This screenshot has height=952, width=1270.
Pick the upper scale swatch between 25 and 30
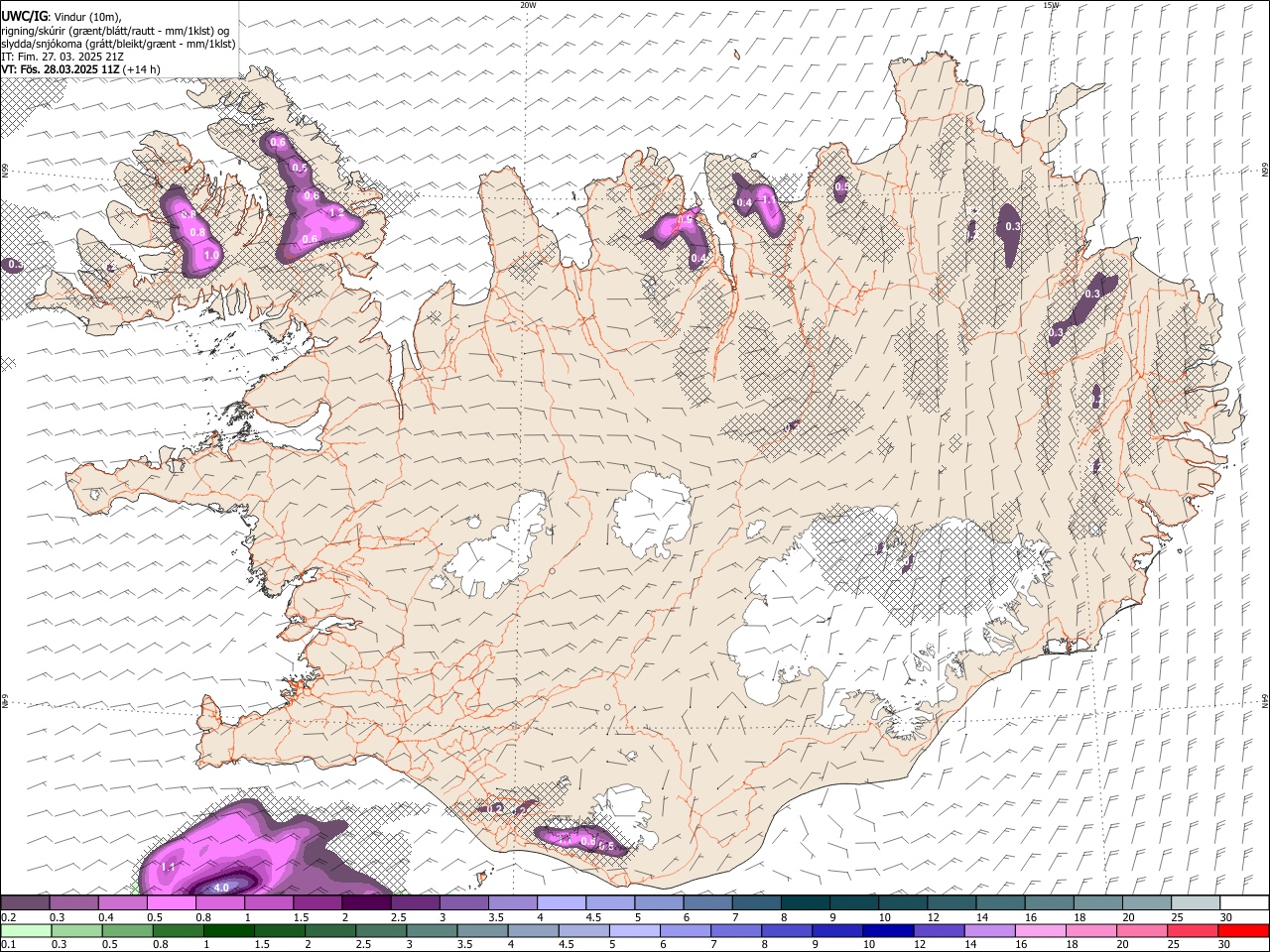click(1196, 902)
